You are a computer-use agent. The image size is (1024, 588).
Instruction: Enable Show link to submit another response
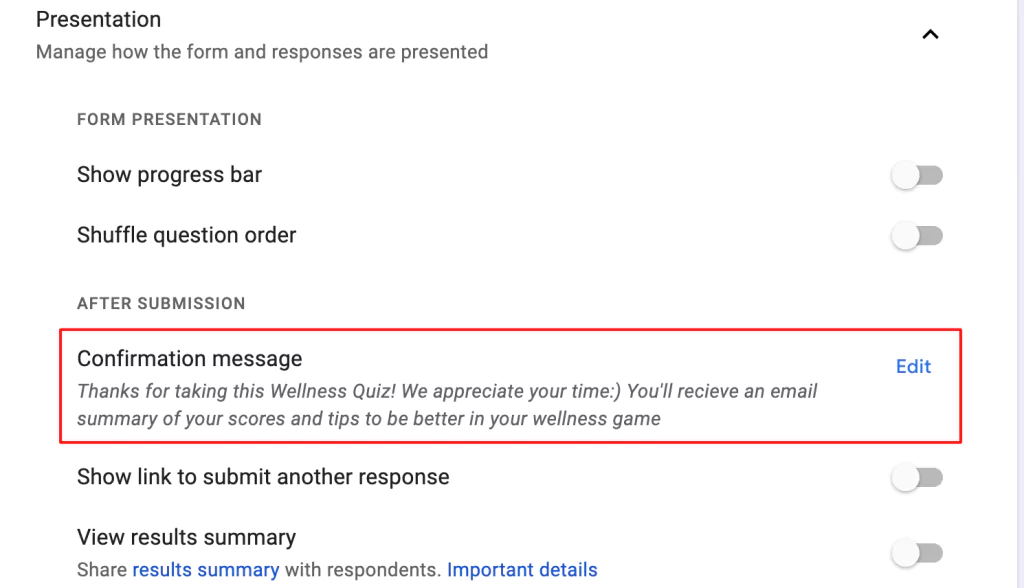click(x=916, y=477)
